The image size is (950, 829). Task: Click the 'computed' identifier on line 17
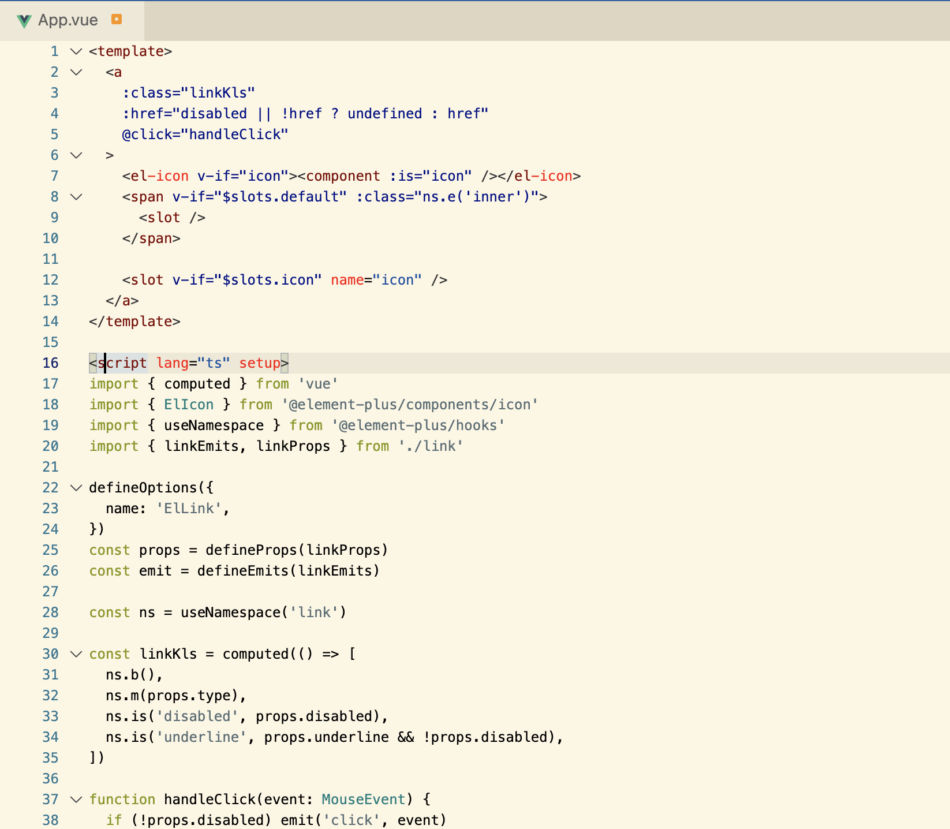tap(198, 384)
